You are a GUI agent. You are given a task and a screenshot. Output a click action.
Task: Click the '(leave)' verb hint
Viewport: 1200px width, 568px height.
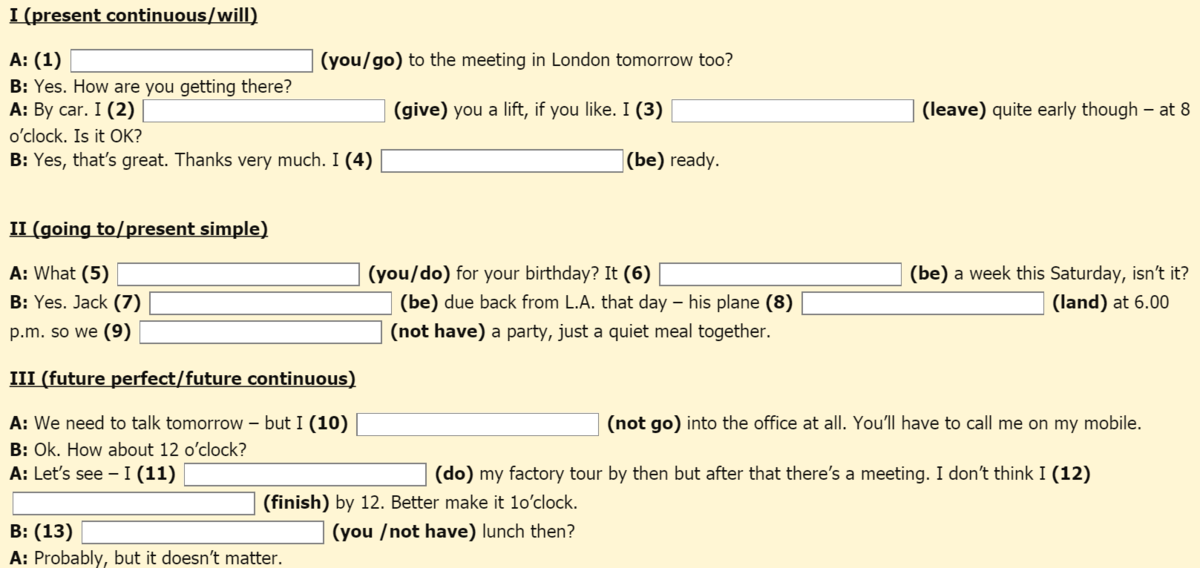954,110
